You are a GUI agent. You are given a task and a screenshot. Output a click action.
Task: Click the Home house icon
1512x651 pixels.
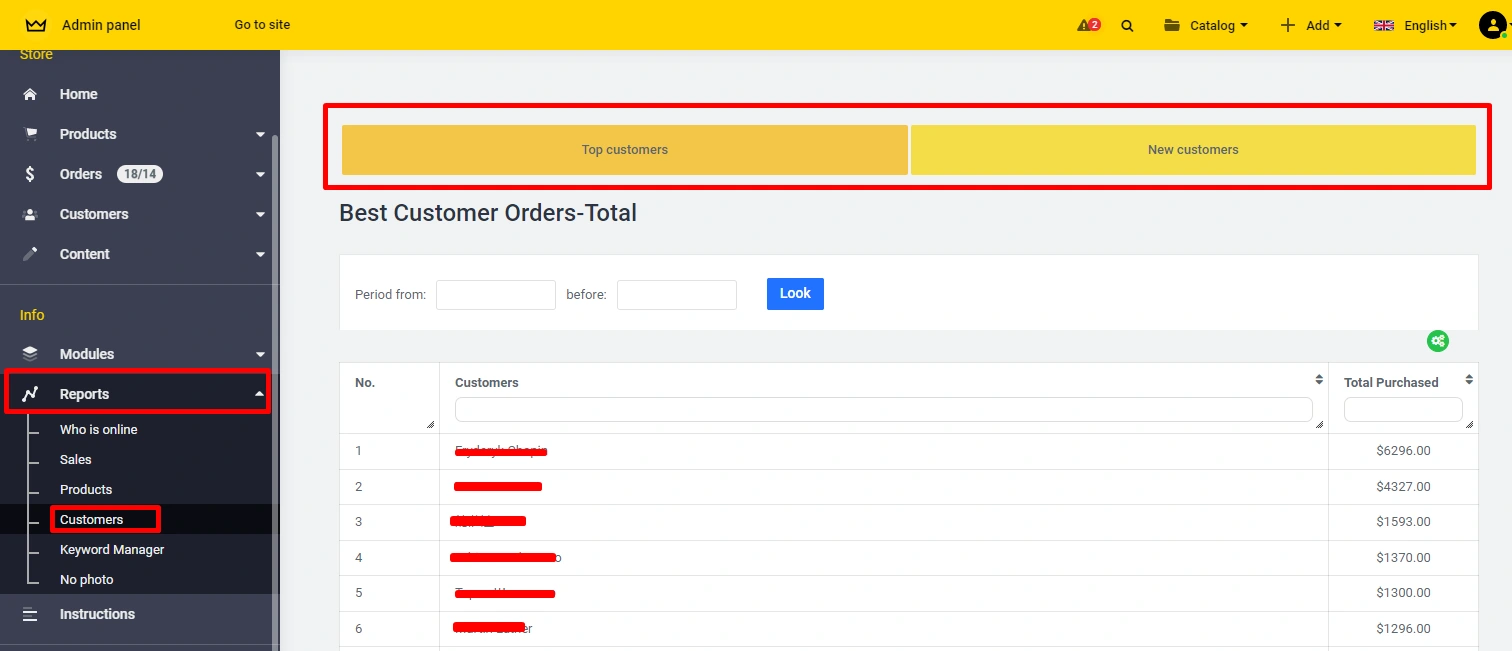(x=30, y=94)
